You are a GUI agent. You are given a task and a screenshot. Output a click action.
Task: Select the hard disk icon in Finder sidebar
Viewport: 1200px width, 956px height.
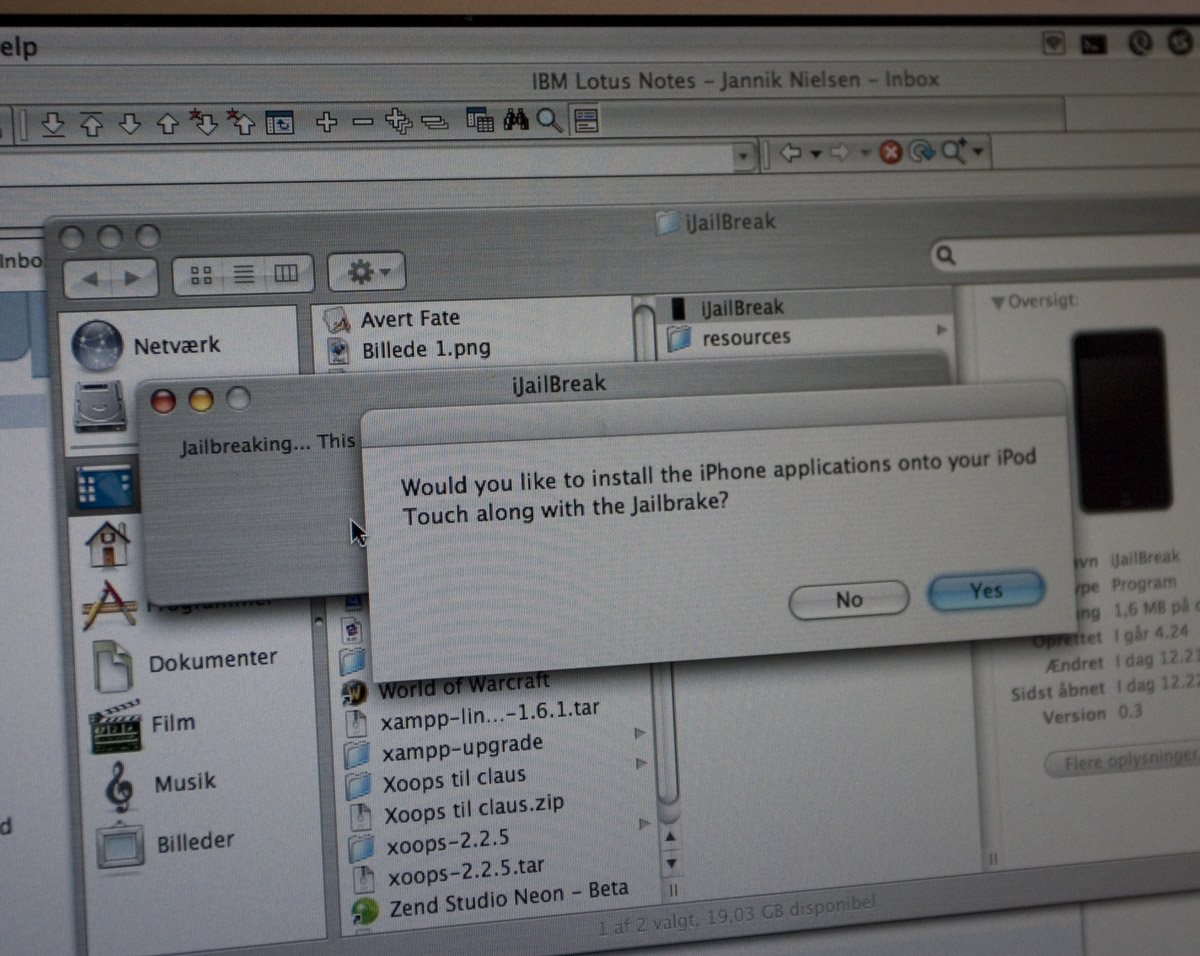(x=99, y=406)
